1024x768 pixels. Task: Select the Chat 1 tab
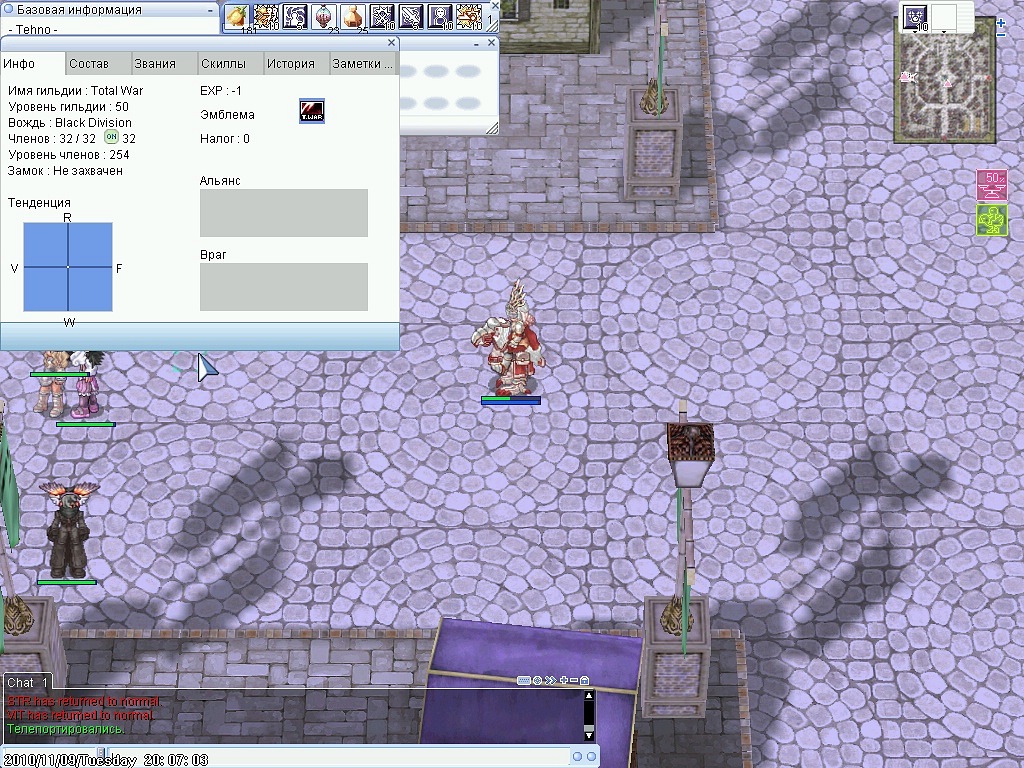click(x=27, y=682)
